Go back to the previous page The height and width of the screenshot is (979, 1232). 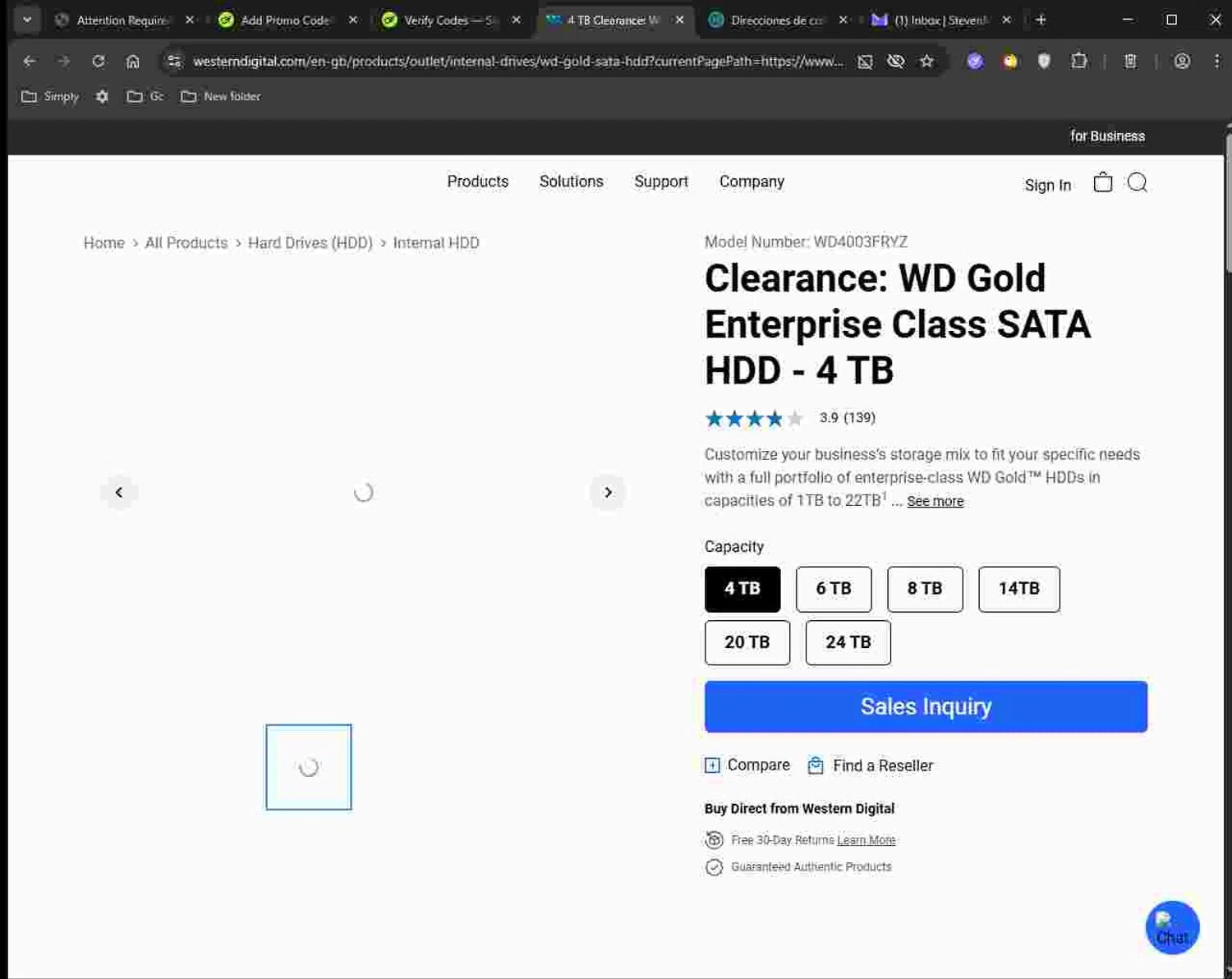30,61
